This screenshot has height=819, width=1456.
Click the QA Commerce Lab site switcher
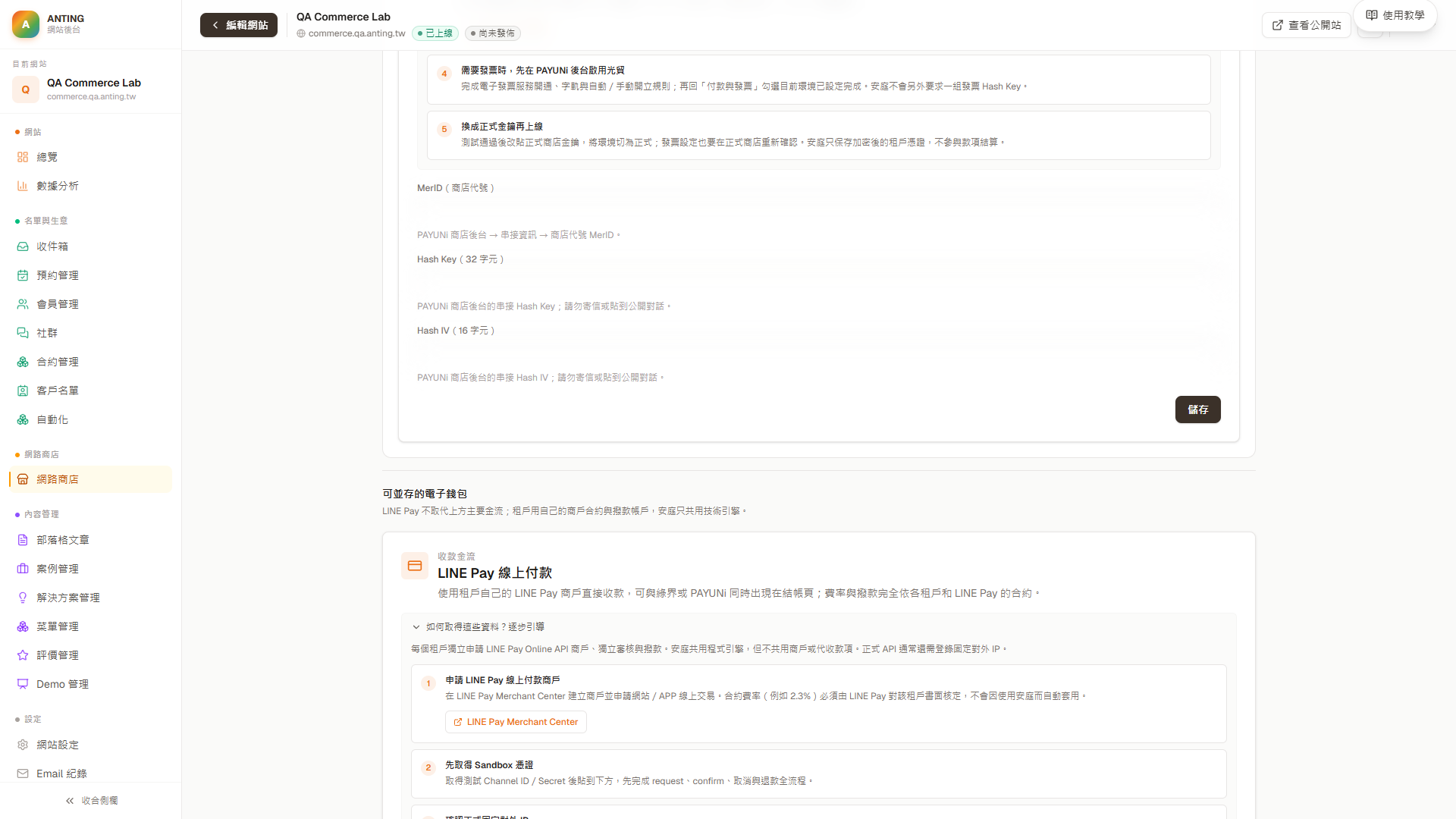(91, 89)
